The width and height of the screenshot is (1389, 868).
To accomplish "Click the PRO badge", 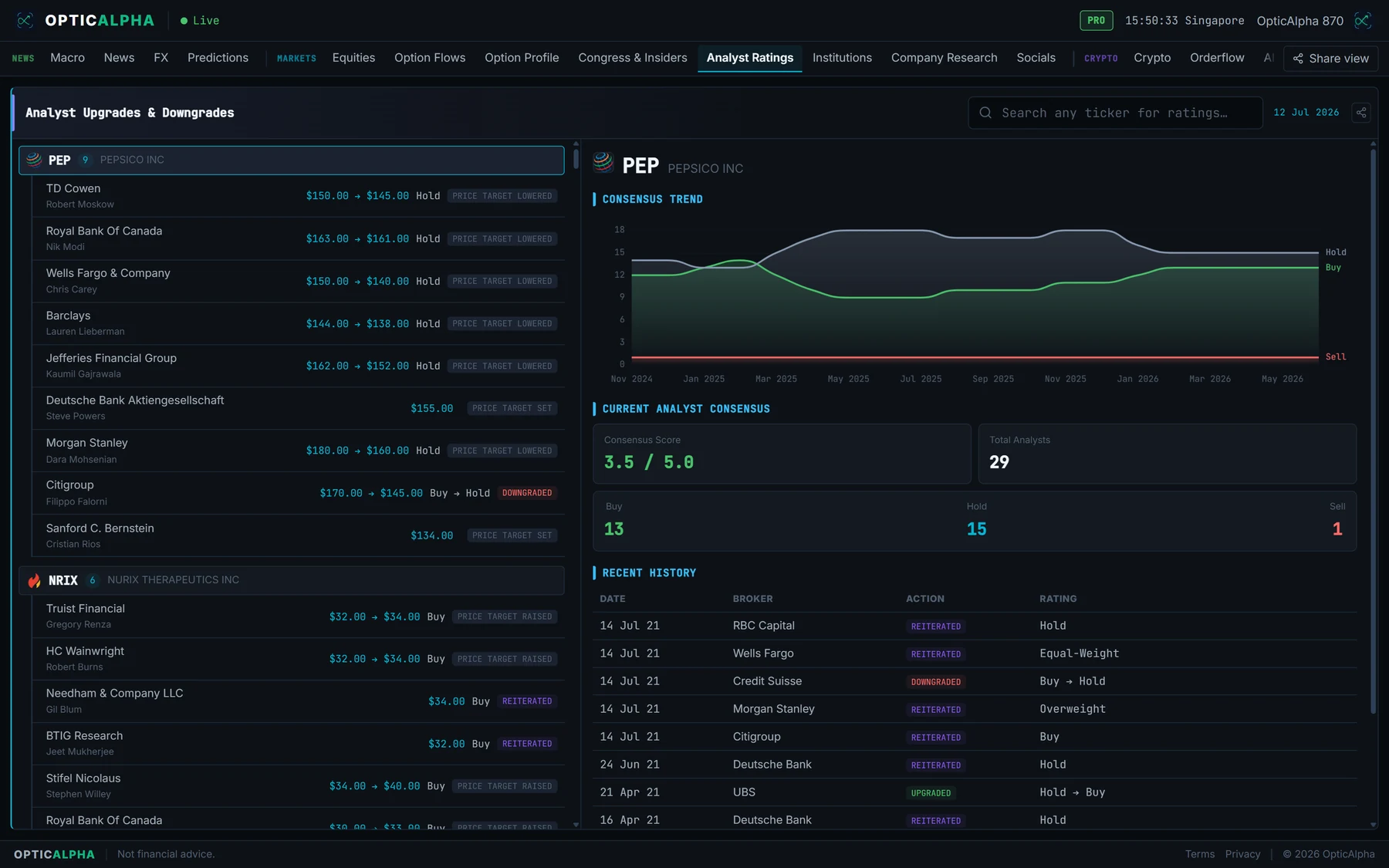I will (x=1096, y=21).
